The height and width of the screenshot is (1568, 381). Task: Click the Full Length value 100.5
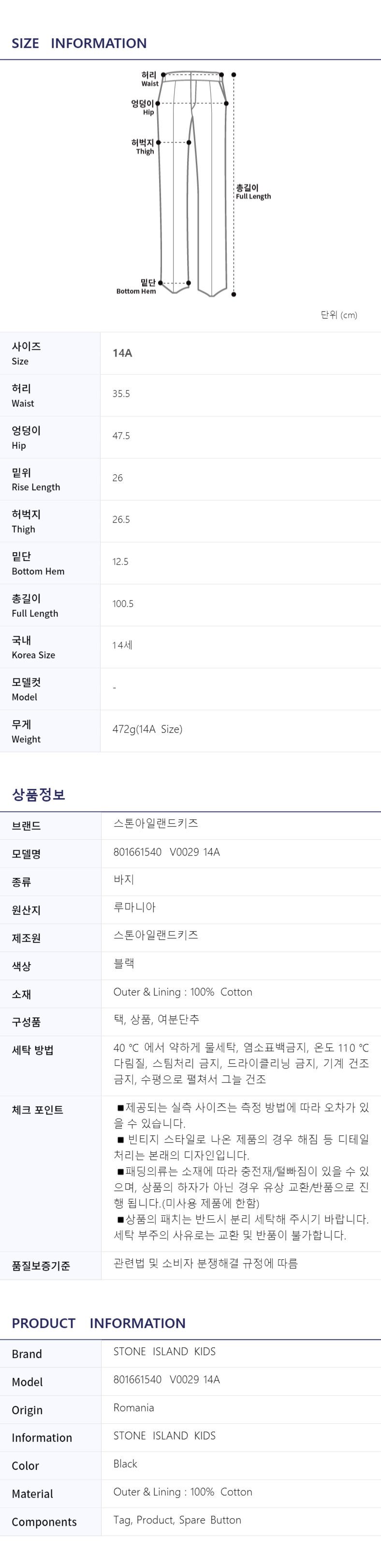(123, 604)
